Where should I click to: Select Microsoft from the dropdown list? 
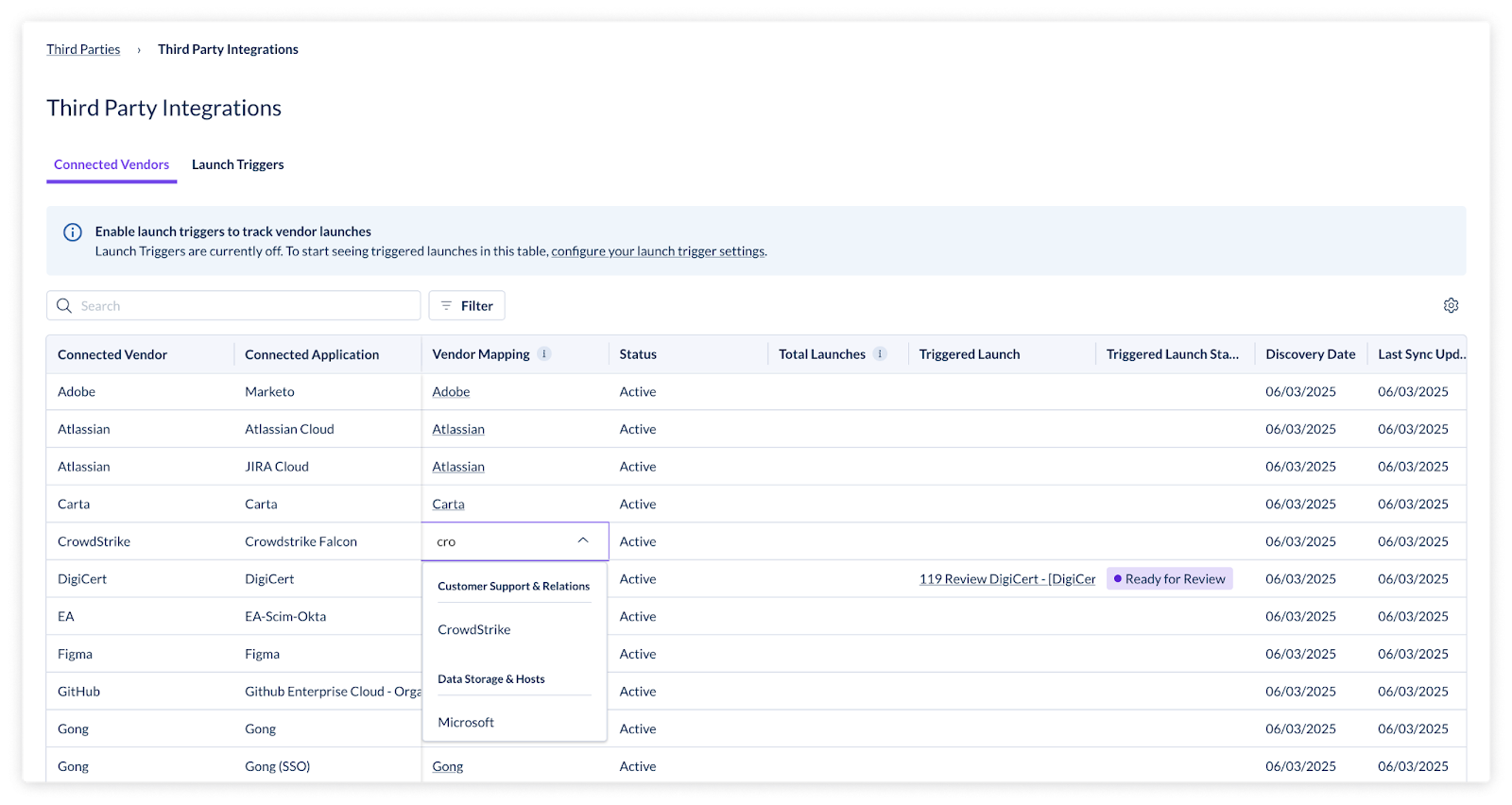click(466, 722)
